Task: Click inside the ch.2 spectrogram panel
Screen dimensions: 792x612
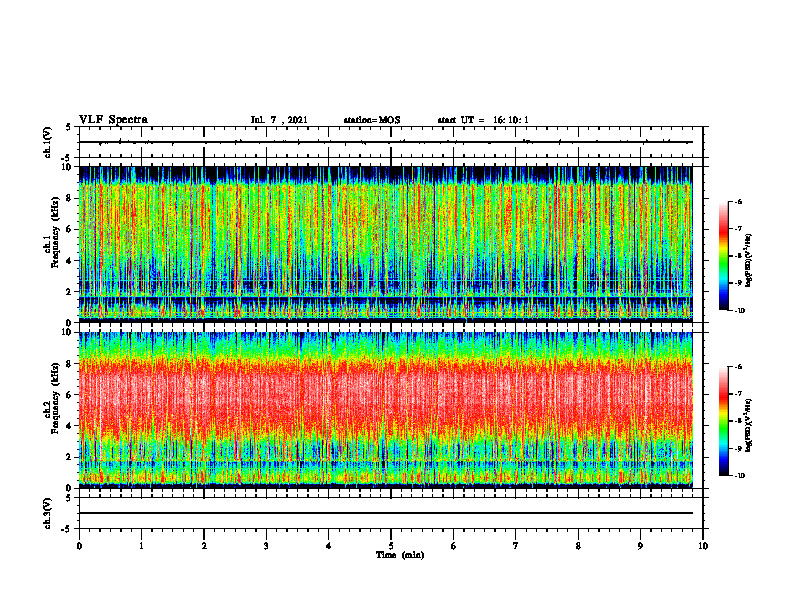Action: pos(386,410)
